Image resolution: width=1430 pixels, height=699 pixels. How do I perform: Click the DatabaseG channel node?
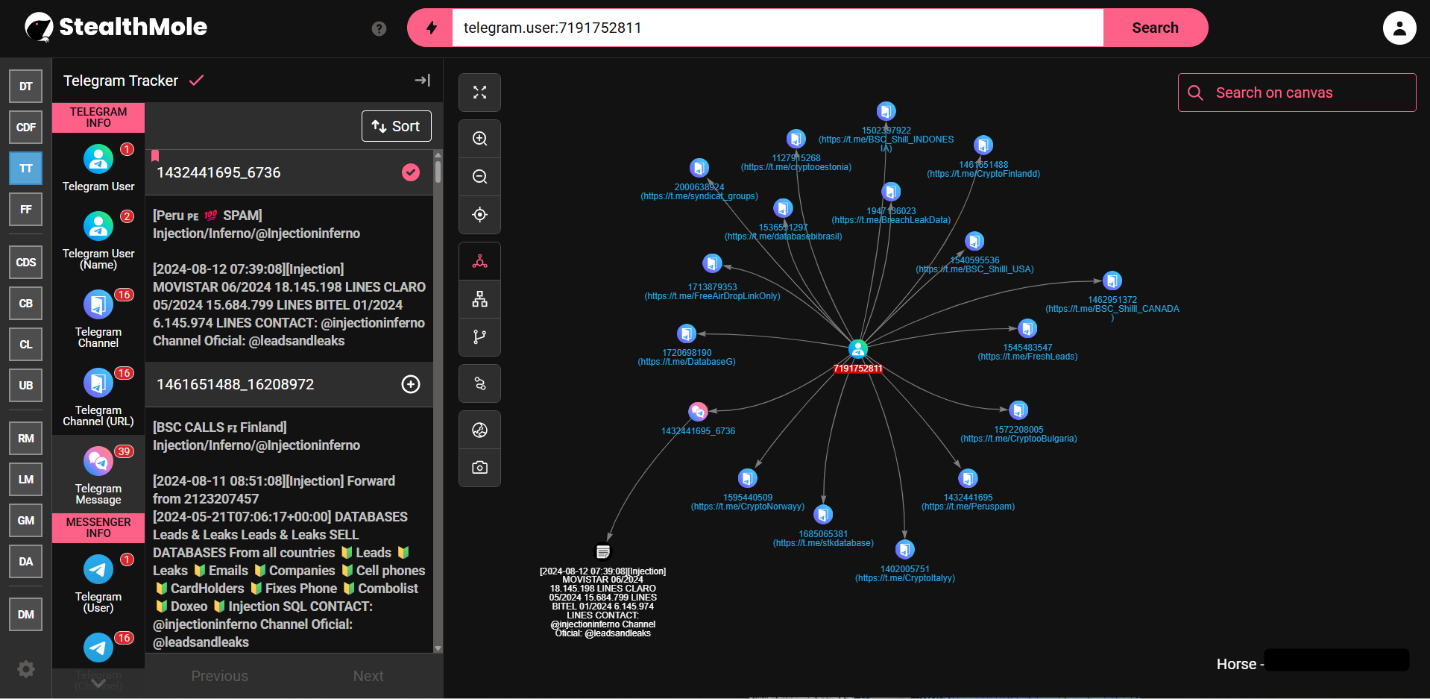[x=686, y=334]
